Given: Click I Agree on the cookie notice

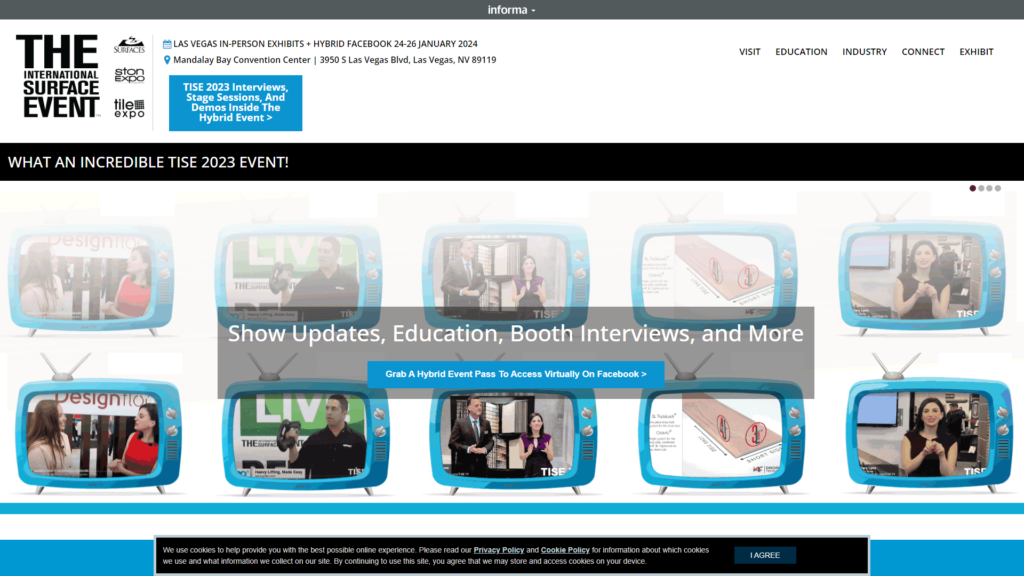Looking at the screenshot, I should click(765, 555).
